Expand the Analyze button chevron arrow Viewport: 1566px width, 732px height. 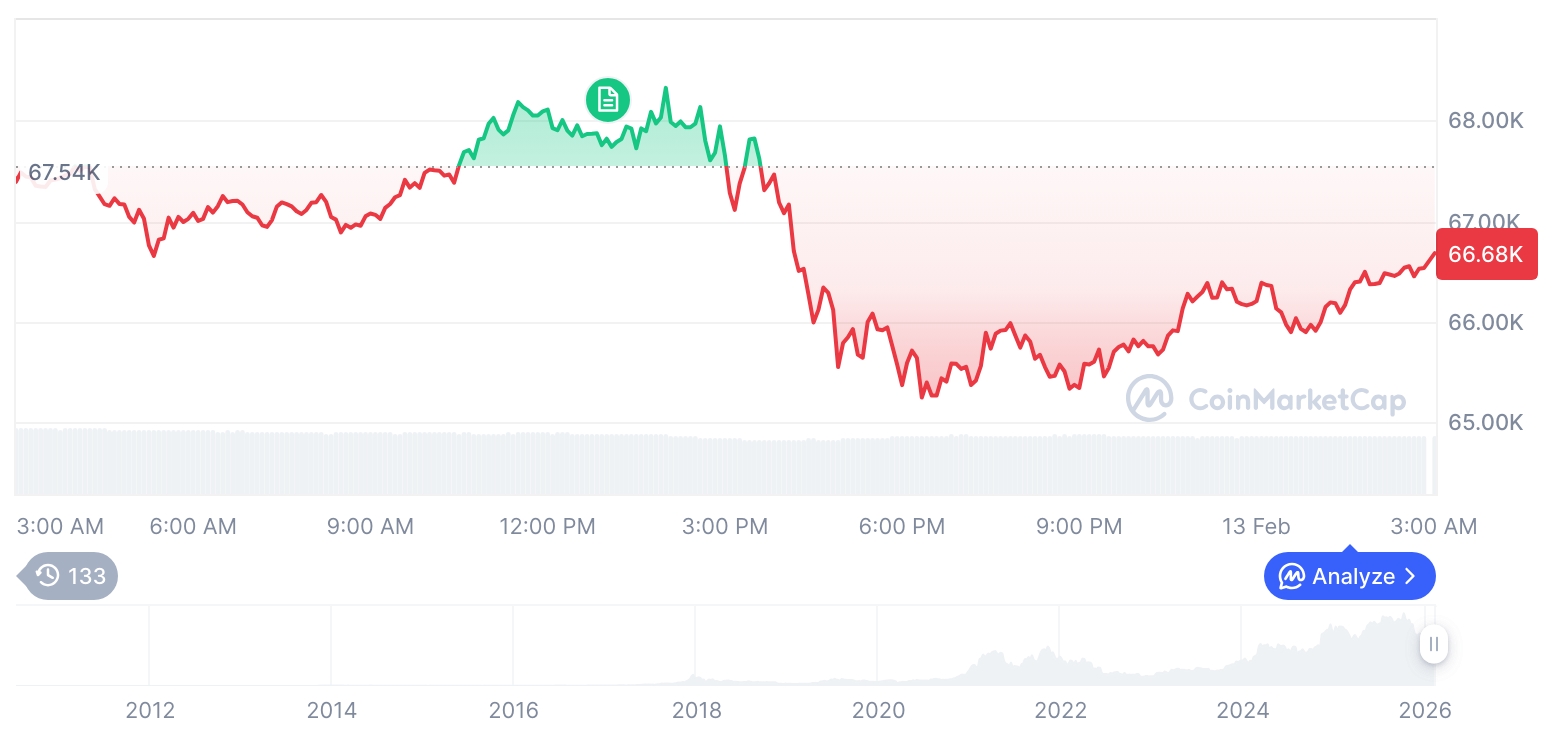coord(1411,577)
